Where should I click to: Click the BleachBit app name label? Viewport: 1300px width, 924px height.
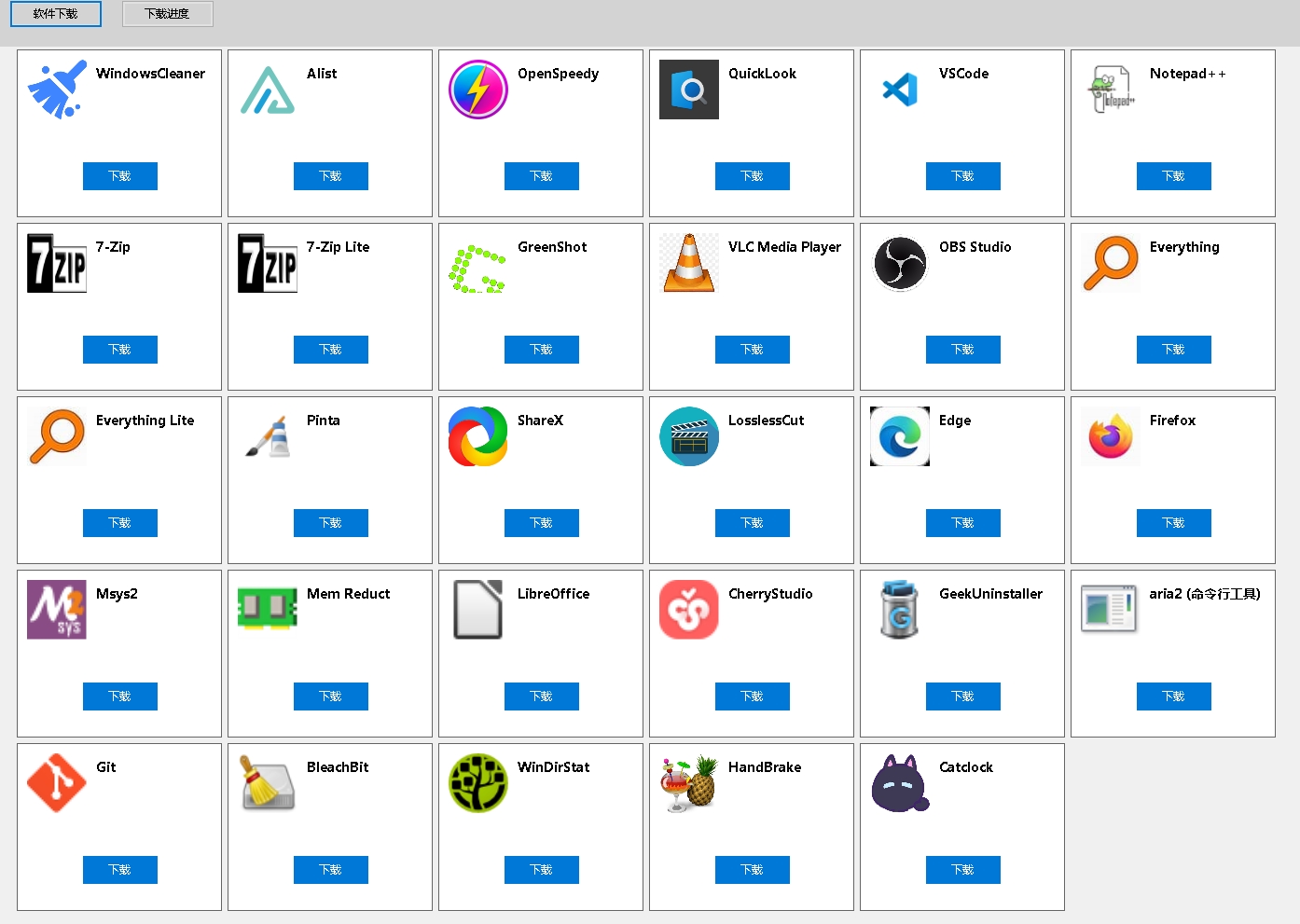tap(338, 767)
